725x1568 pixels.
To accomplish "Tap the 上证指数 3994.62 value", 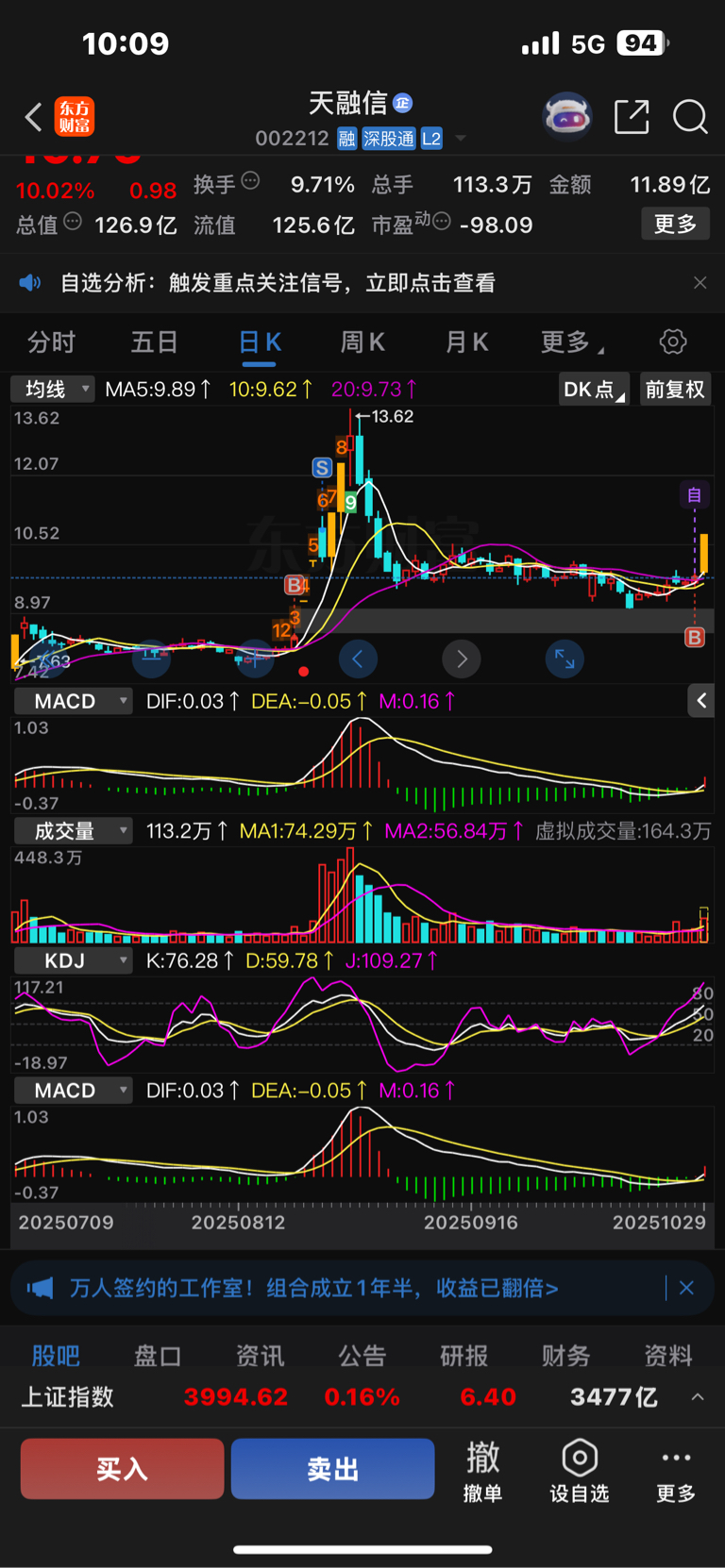I will click(235, 1396).
